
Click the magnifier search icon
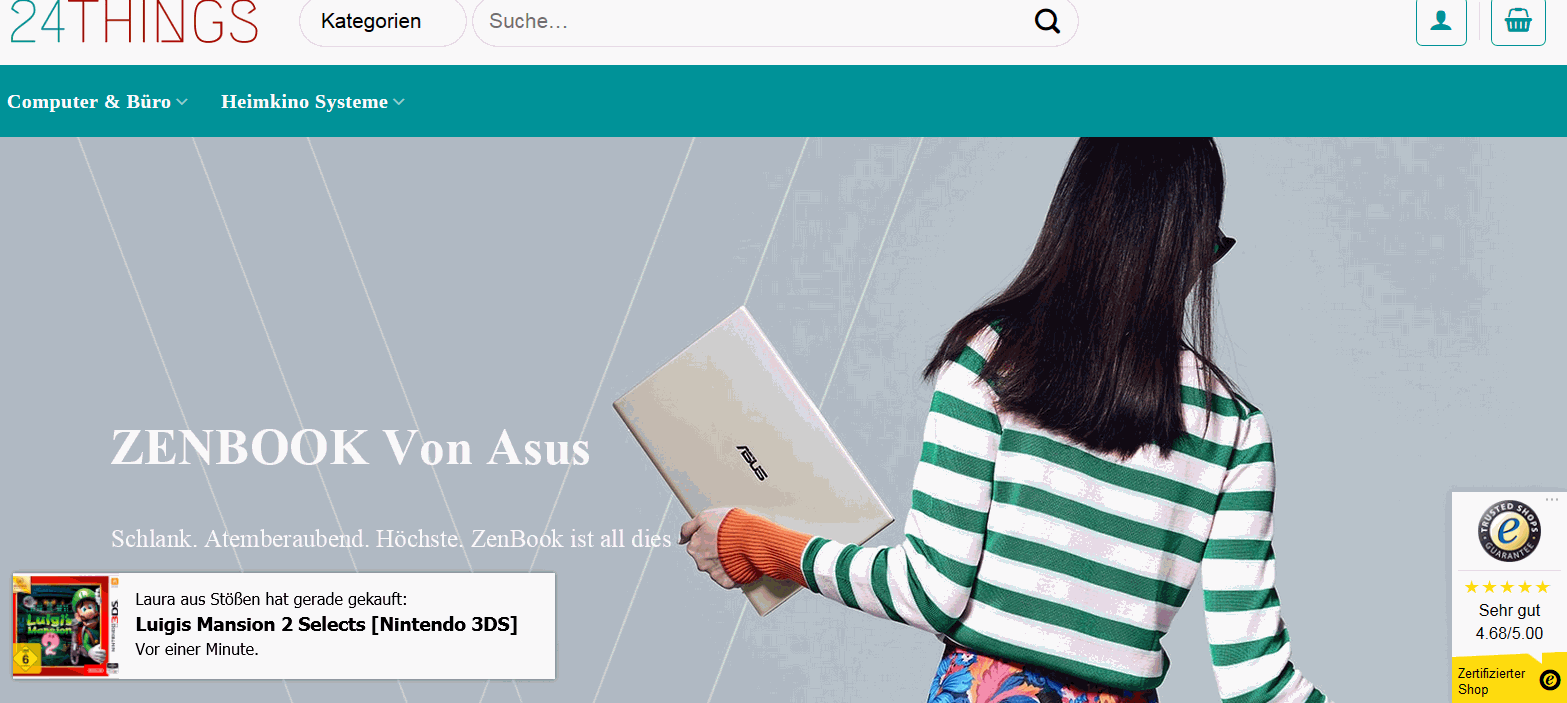(x=1047, y=21)
